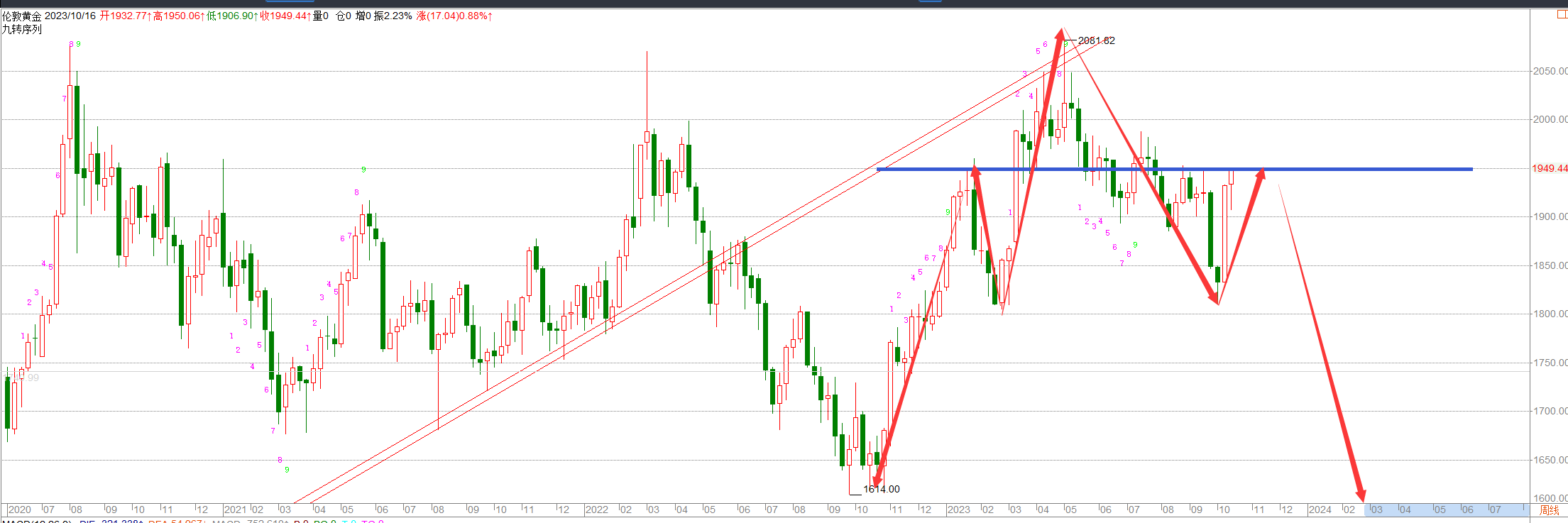1568x523 pixels.
Task: Click the 2023 year label on time axis
Action: click(x=958, y=510)
